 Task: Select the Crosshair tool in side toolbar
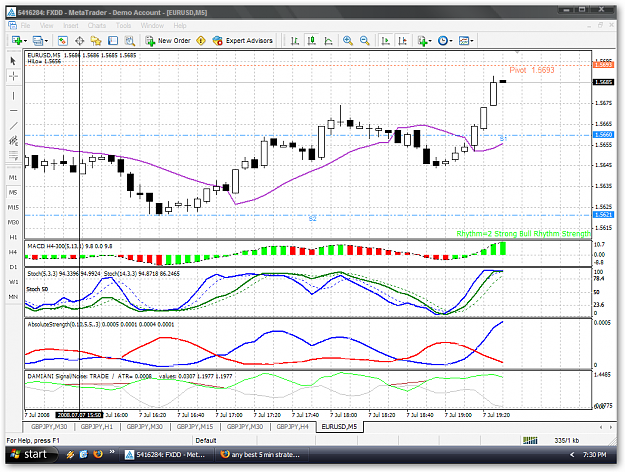coord(13,76)
